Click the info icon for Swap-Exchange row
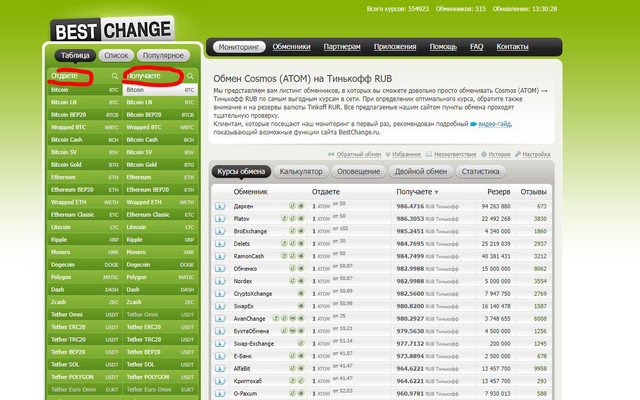This screenshot has width=640, height=400. 220,344
